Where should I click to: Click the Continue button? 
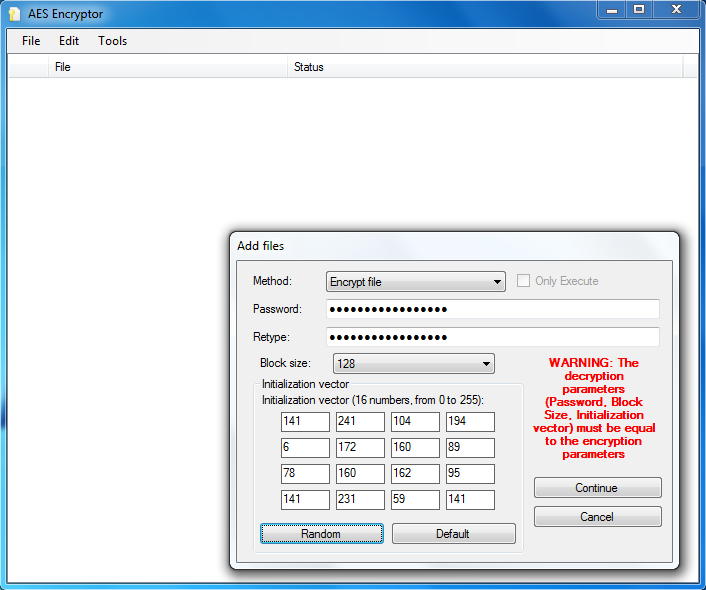597,488
